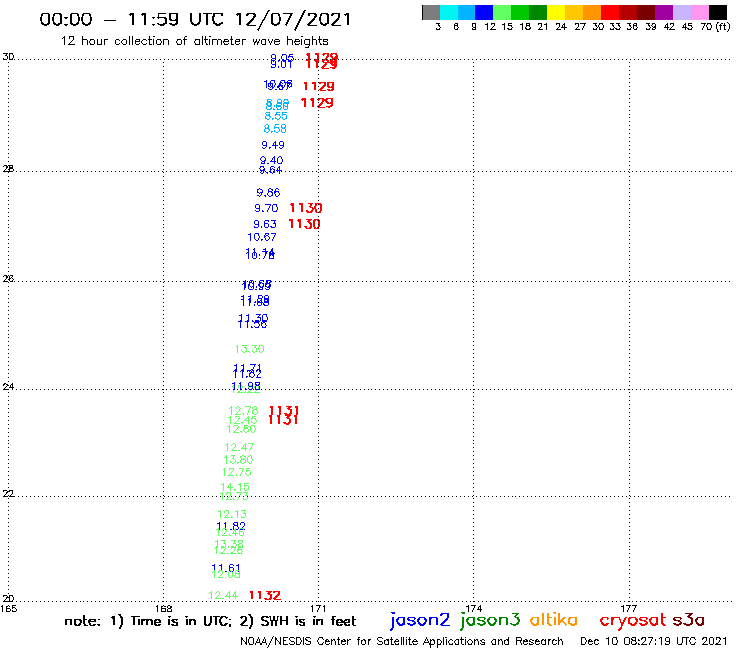Click the wave height value 9.66
740x650 pixels.
pyautogui.click(x=268, y=193)
